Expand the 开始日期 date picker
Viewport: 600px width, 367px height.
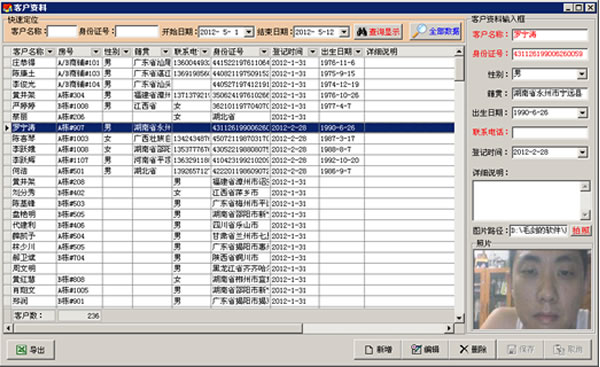[249, 32]
